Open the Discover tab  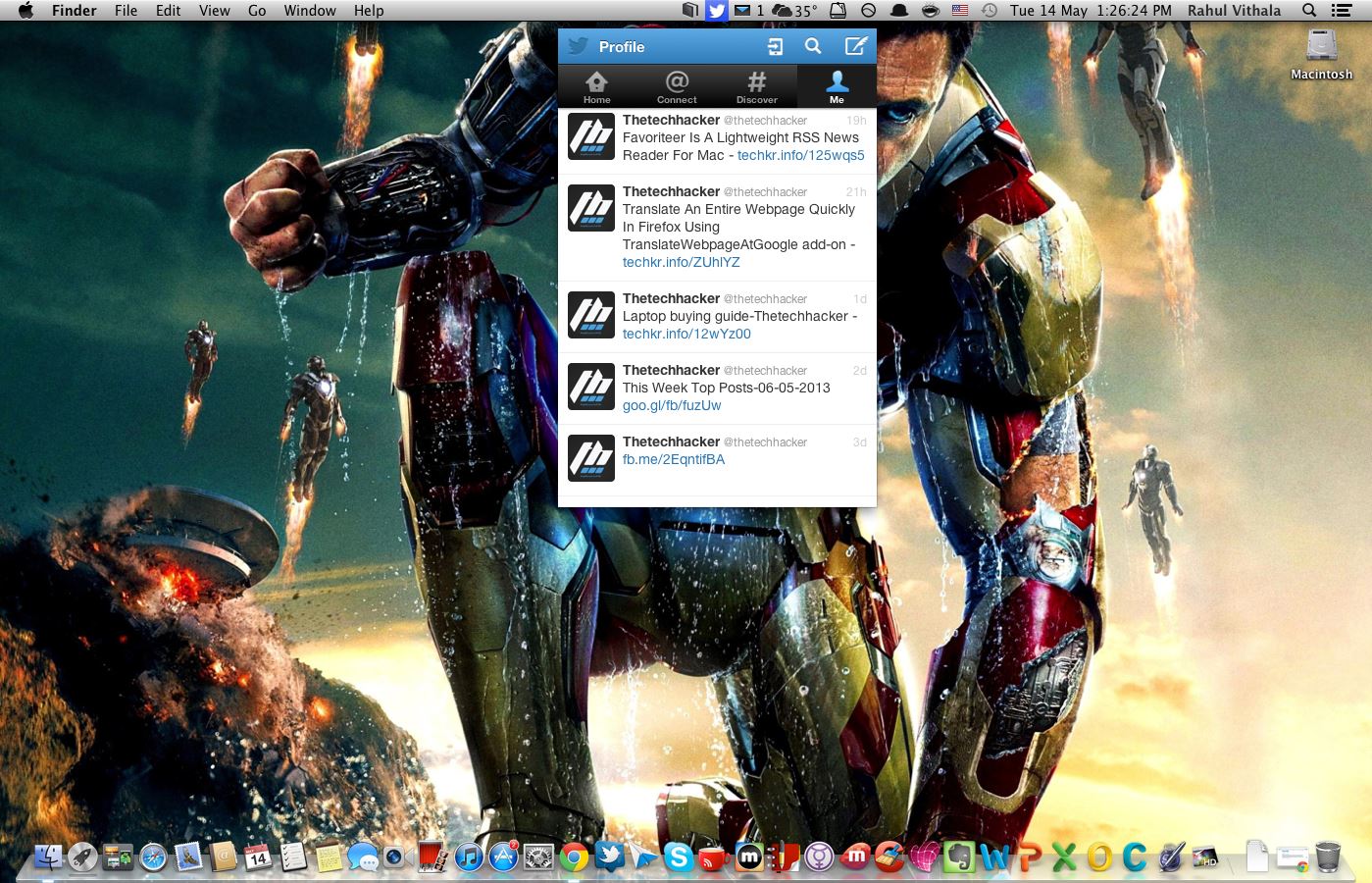(756, 86)
